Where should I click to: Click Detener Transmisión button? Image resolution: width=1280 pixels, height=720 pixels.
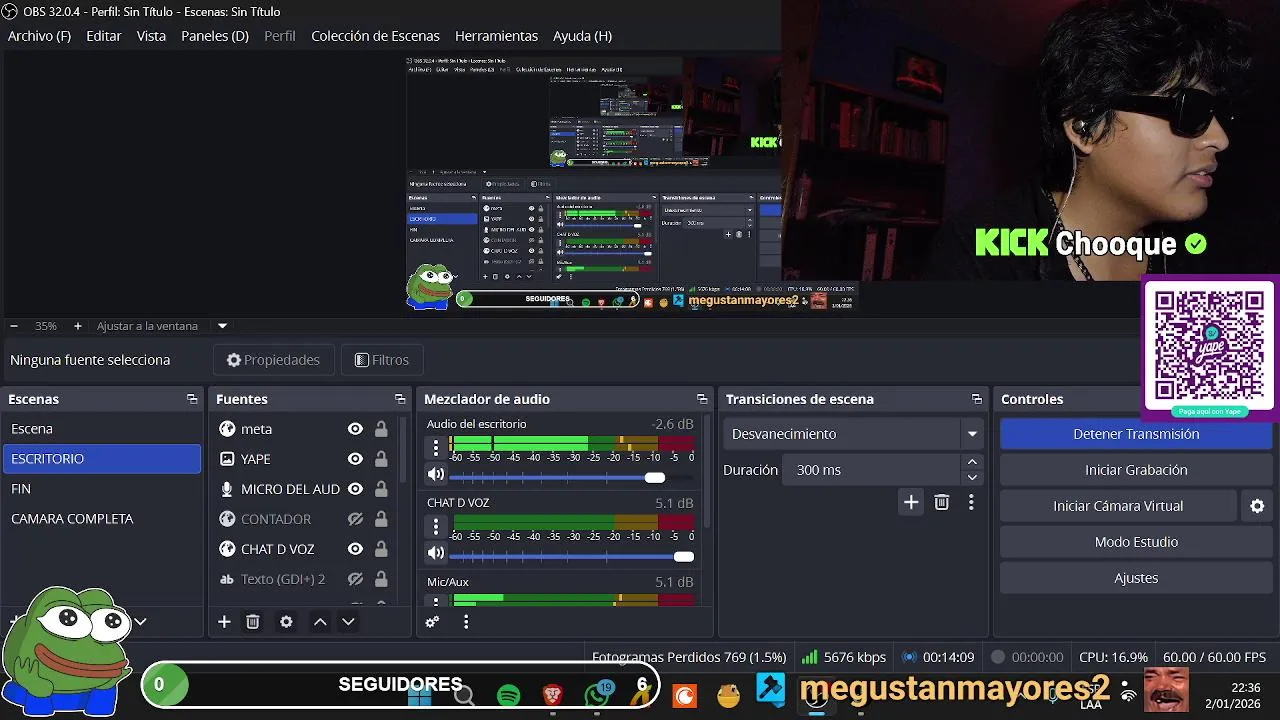tap(1136, 434)
